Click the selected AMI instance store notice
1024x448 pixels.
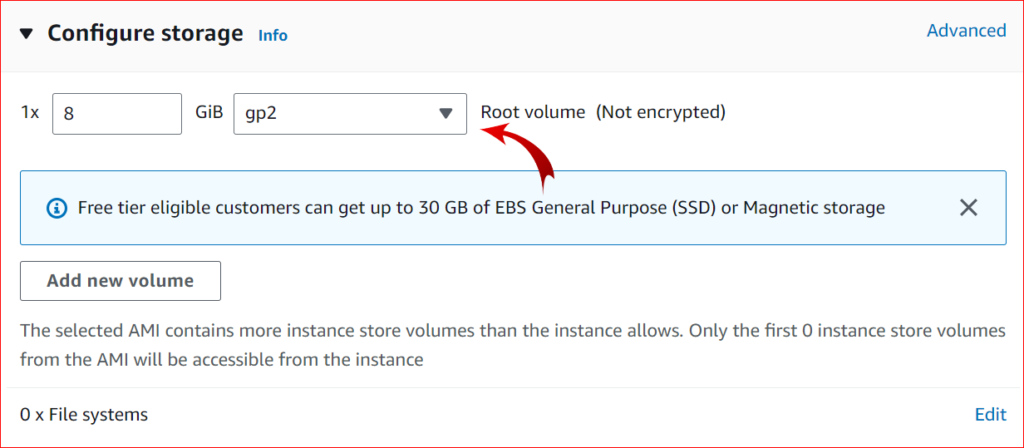[513, 345]
